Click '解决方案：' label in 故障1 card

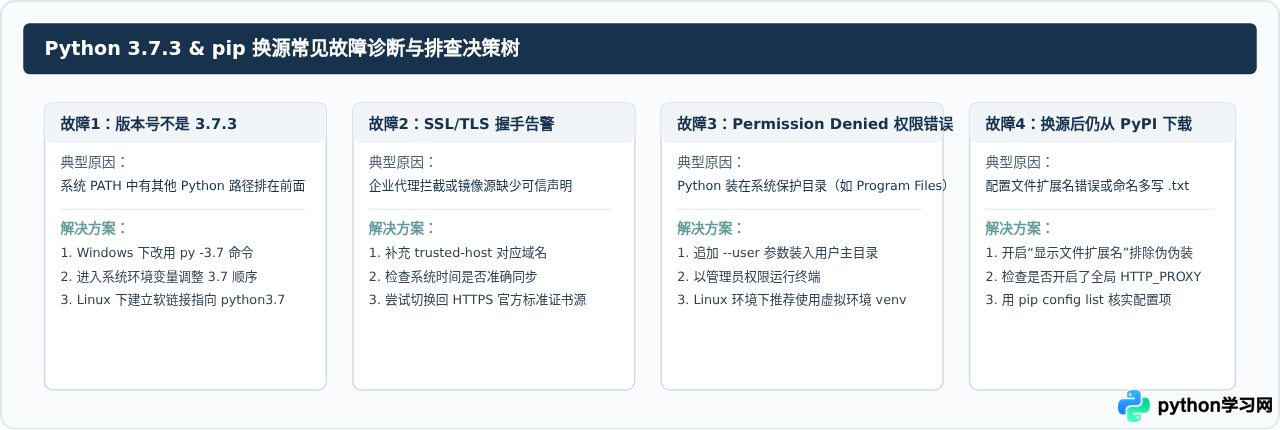93,229
